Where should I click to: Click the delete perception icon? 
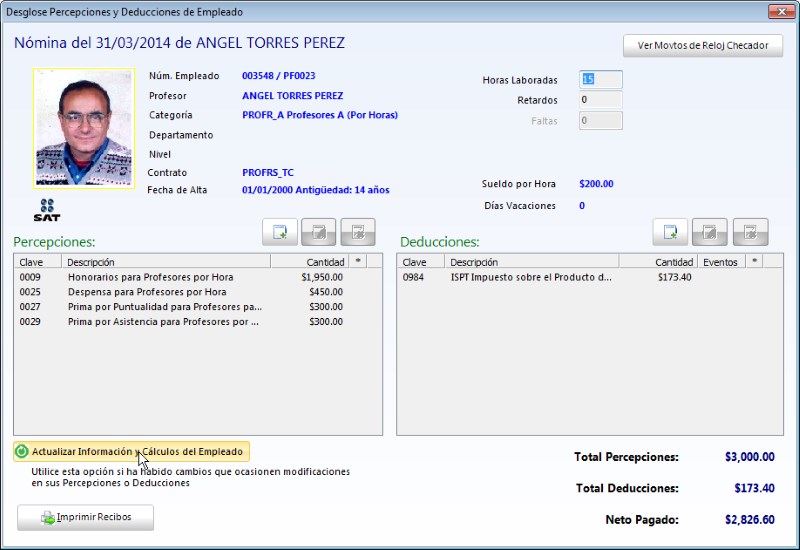point(358,232)
